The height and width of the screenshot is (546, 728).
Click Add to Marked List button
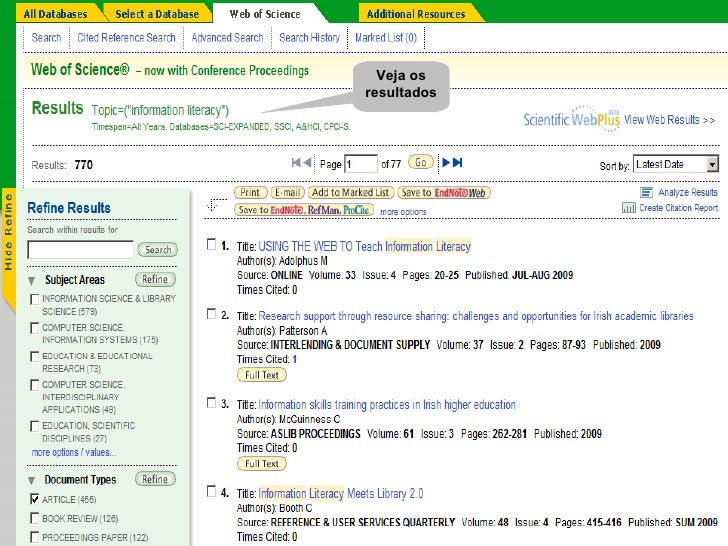[x=351, y=192]
